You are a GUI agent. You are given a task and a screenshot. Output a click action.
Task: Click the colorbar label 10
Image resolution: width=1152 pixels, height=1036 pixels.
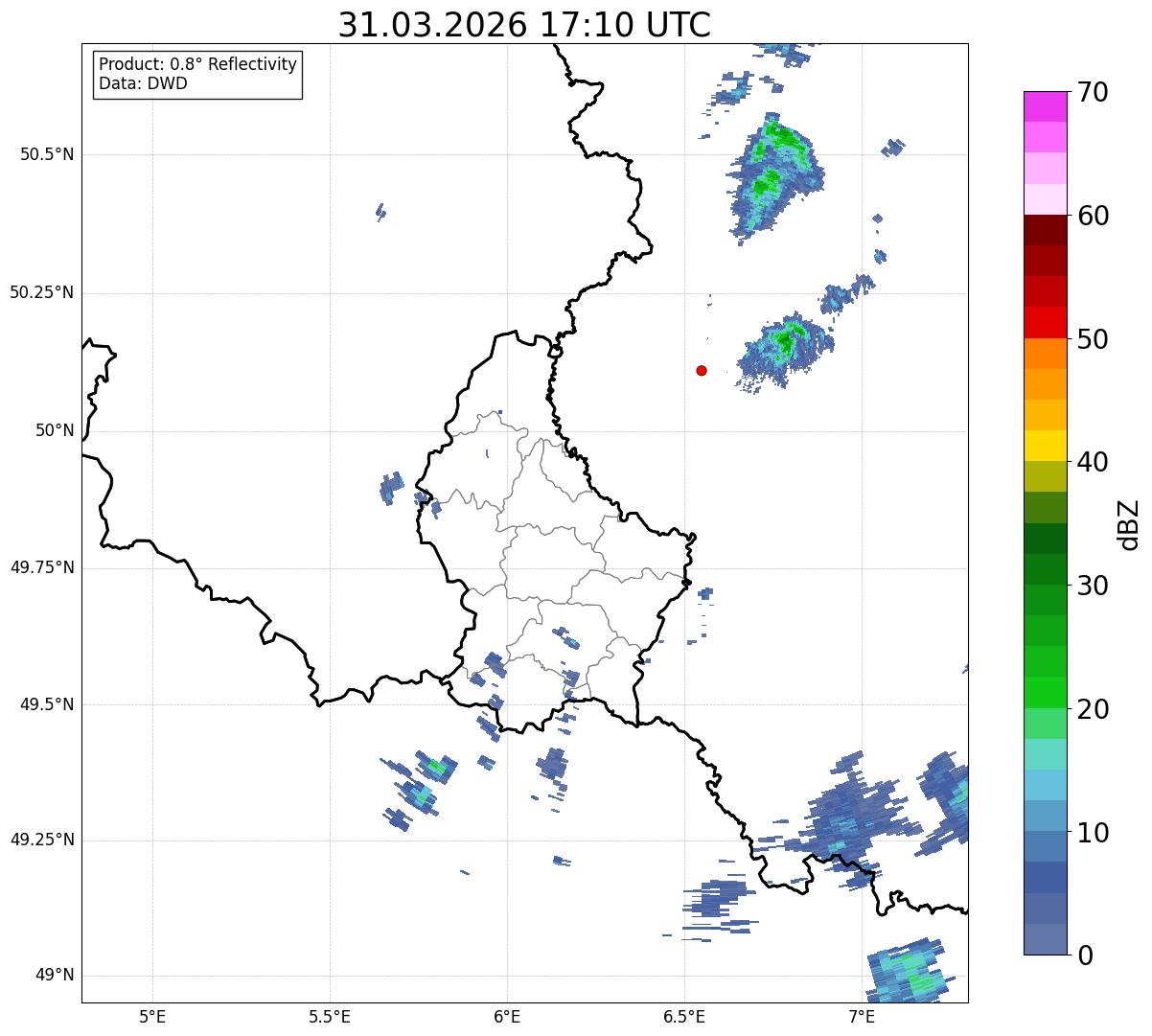click(1093, 833)
